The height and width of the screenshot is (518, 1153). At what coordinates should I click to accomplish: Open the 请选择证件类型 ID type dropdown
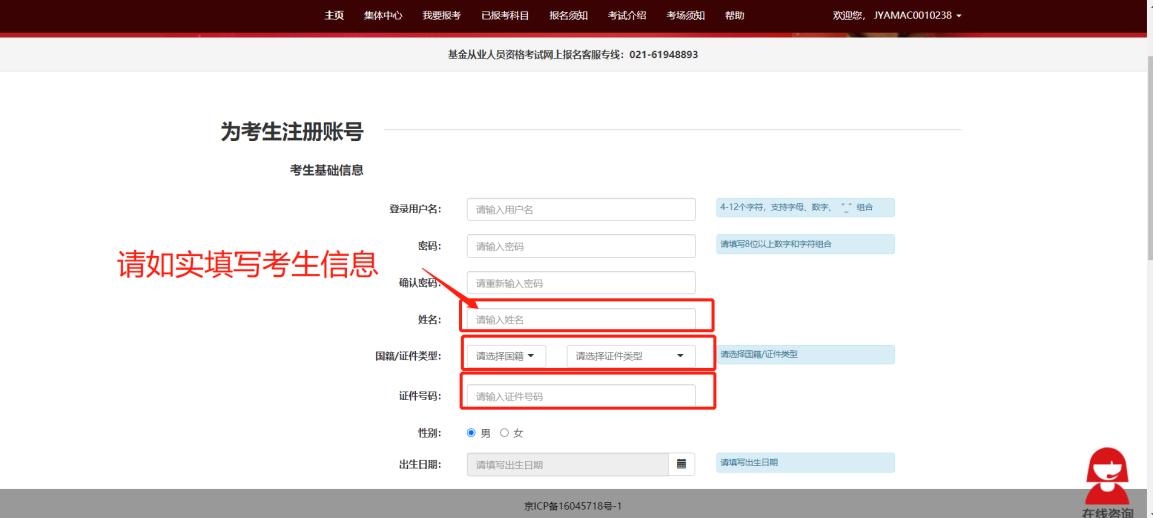point(630,356)
